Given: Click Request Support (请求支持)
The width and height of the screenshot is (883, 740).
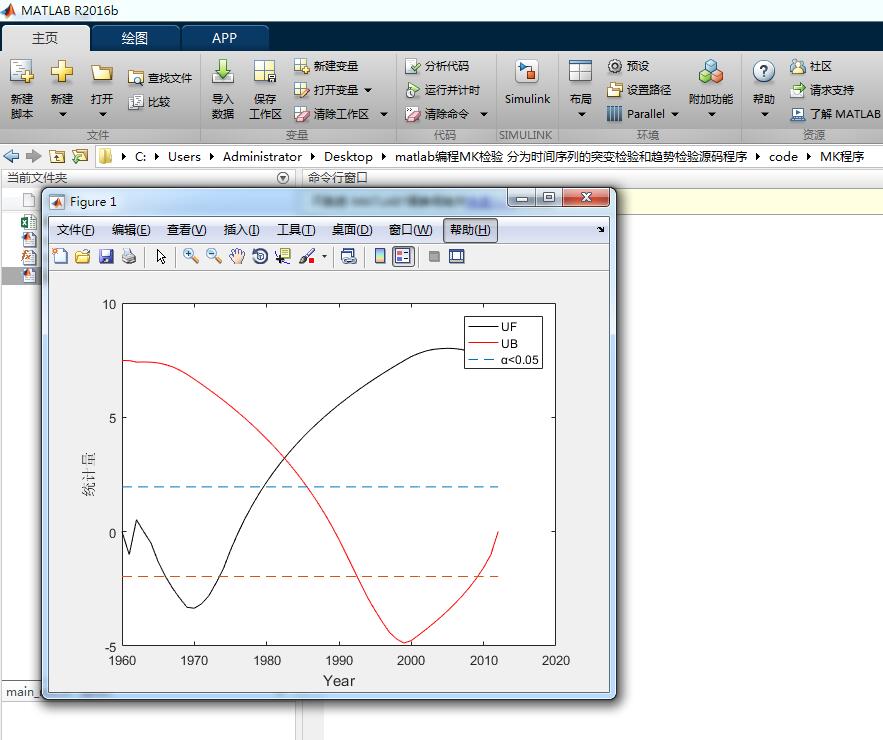Looking at the screenshot, I should (822, 90).
